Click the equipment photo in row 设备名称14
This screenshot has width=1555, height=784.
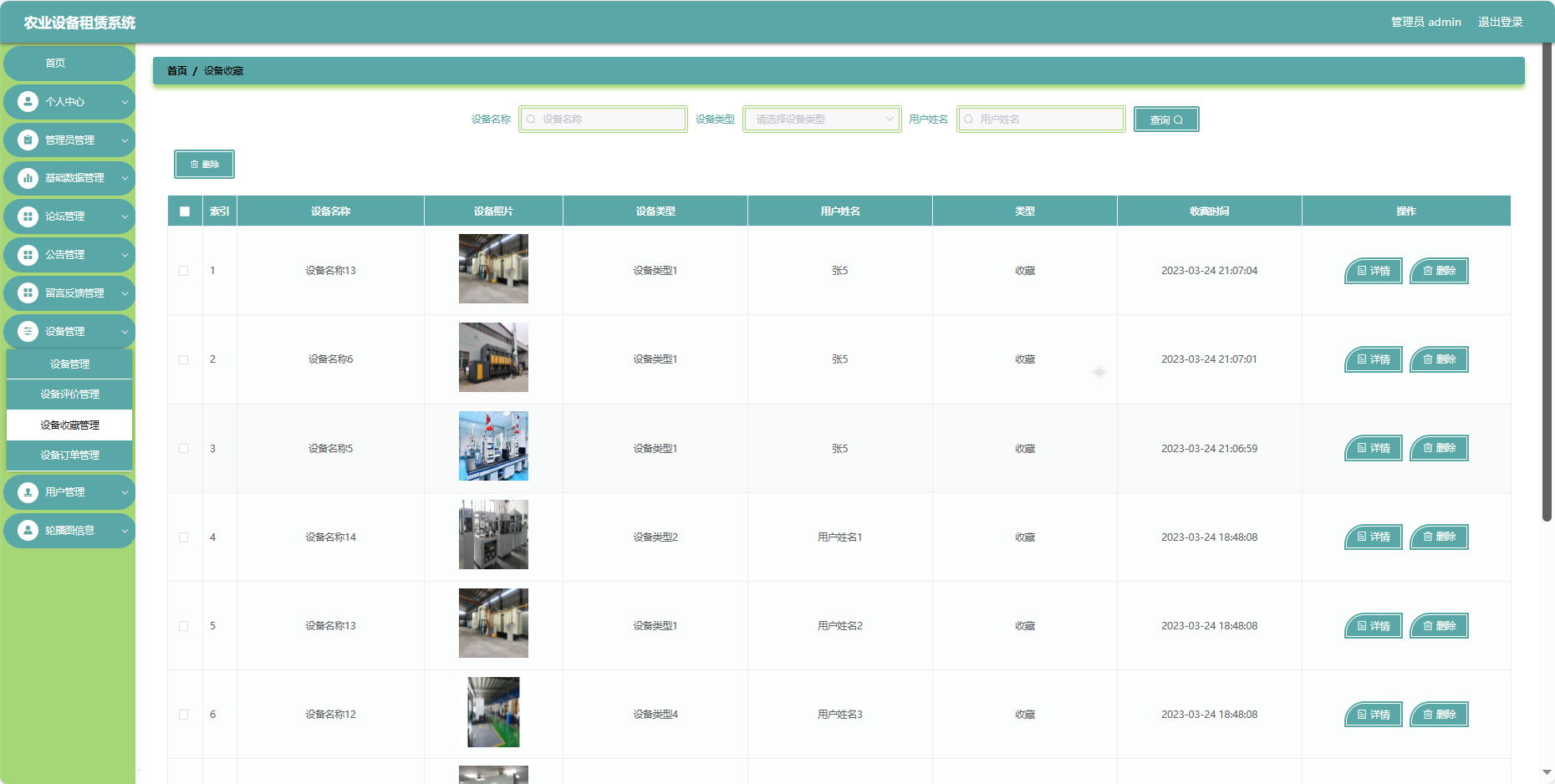point(493,534)
